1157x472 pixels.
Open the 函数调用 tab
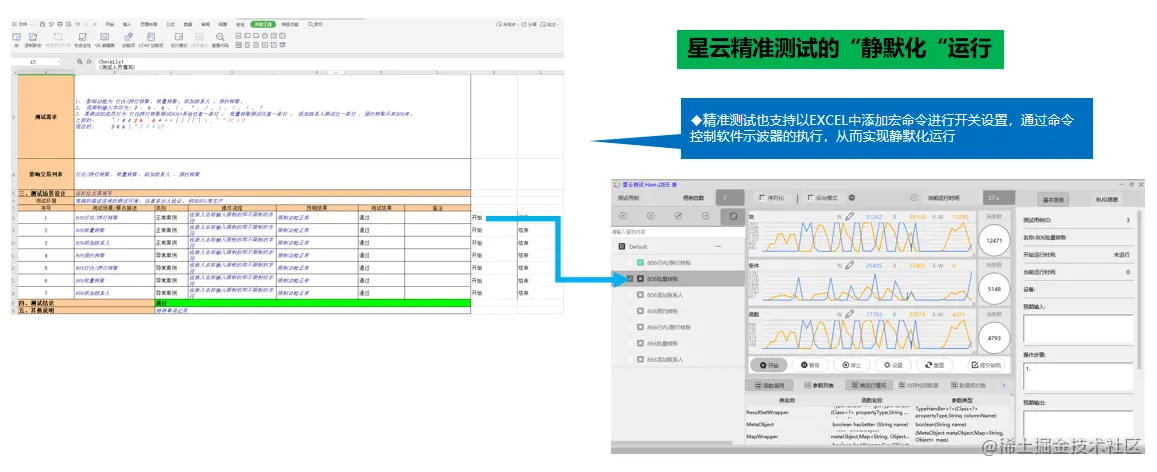(769, 386)
